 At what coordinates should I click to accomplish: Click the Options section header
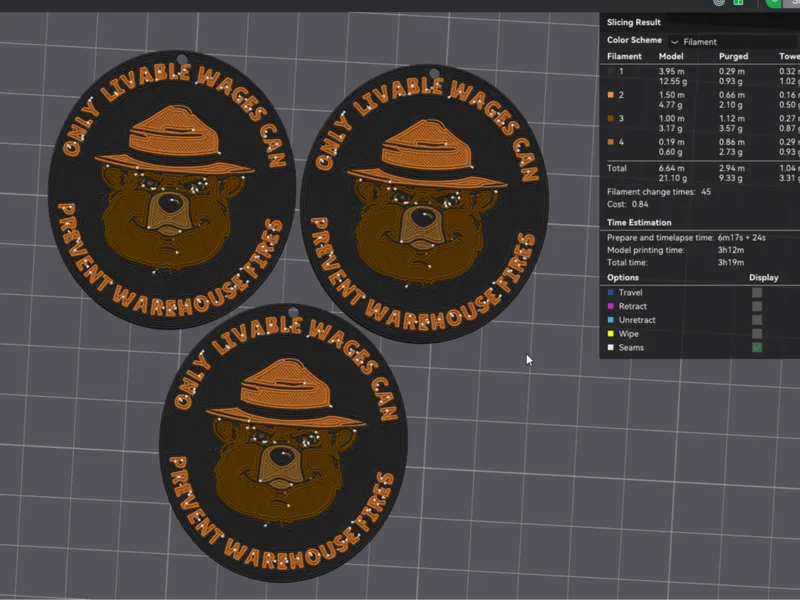[x=622, y=278]
